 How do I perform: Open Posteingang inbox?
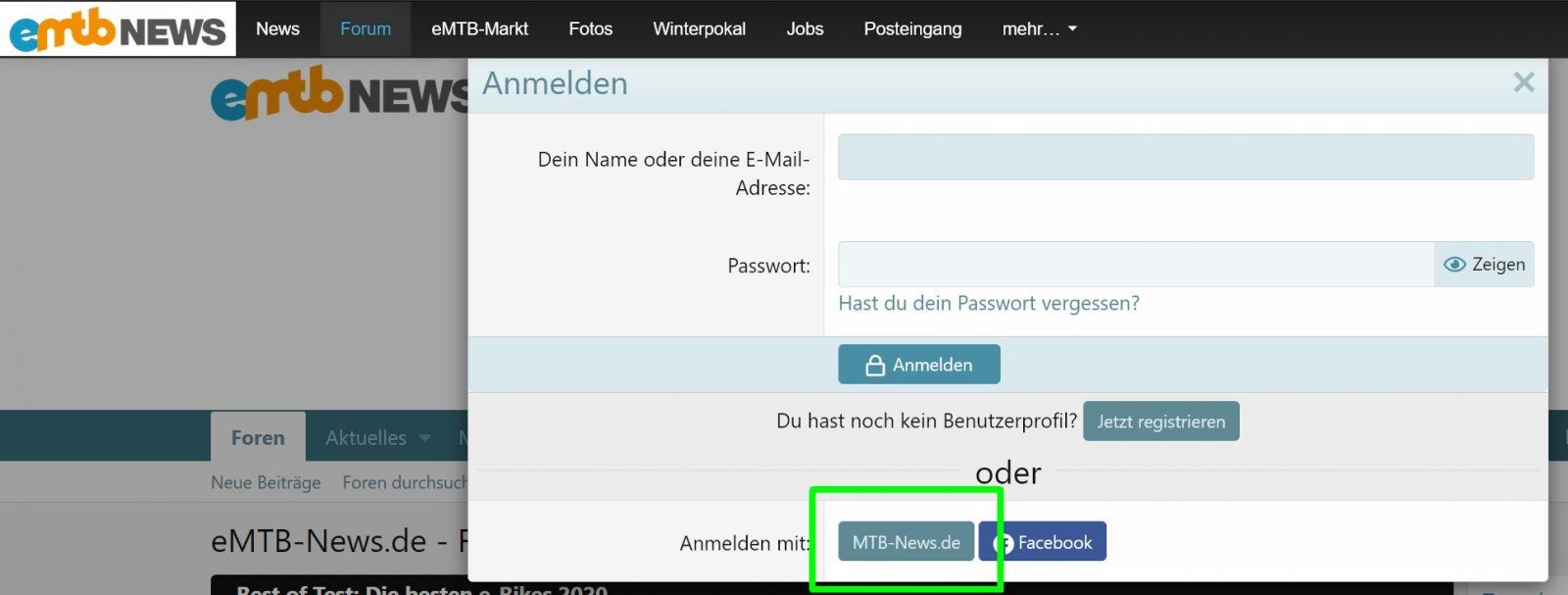click(912, 29)
